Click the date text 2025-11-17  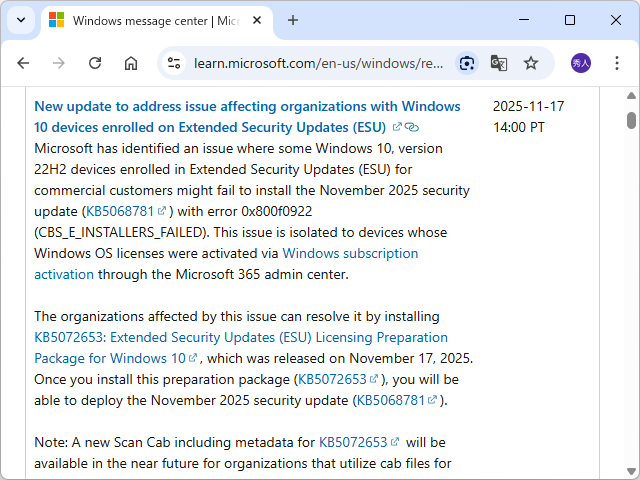click(x=529, y=107)
